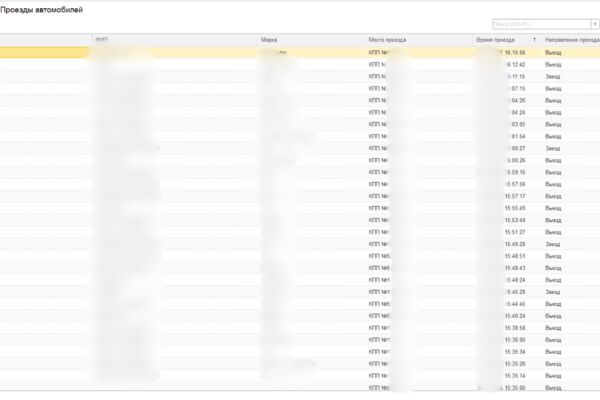Click Выезд in the 15:38:58 row

(x=553, y=328)
